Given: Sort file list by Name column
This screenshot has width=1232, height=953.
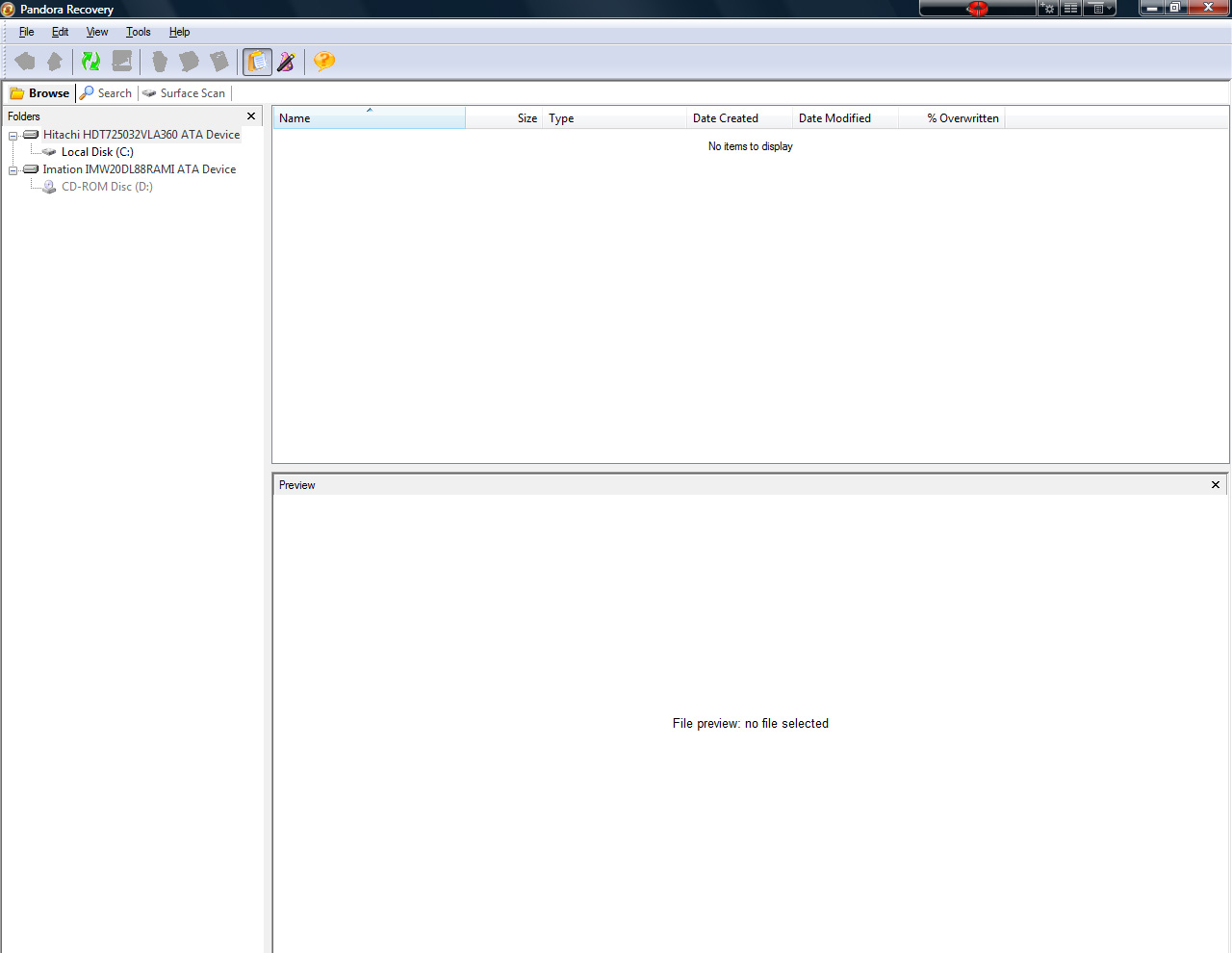Looking at the screenshot, I should [369, 118].
